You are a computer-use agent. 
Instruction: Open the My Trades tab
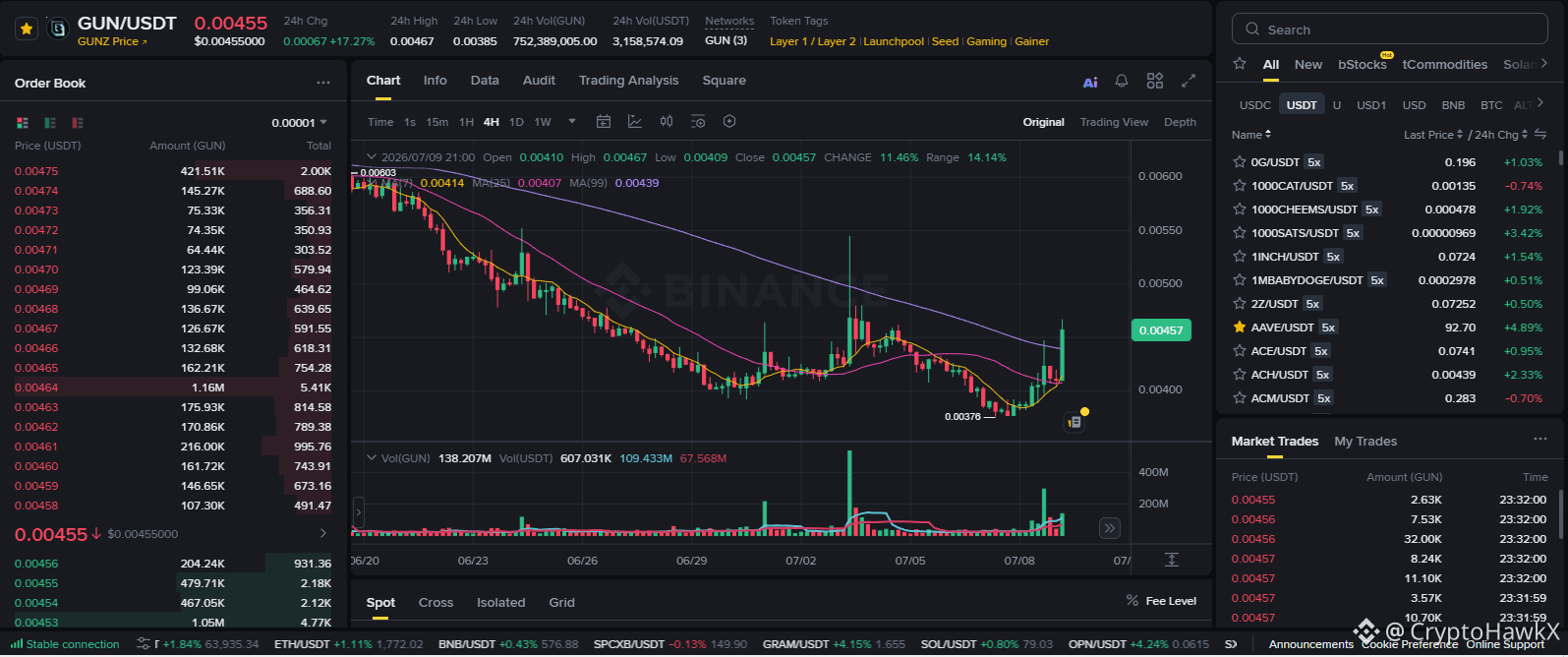[1365, 442]
